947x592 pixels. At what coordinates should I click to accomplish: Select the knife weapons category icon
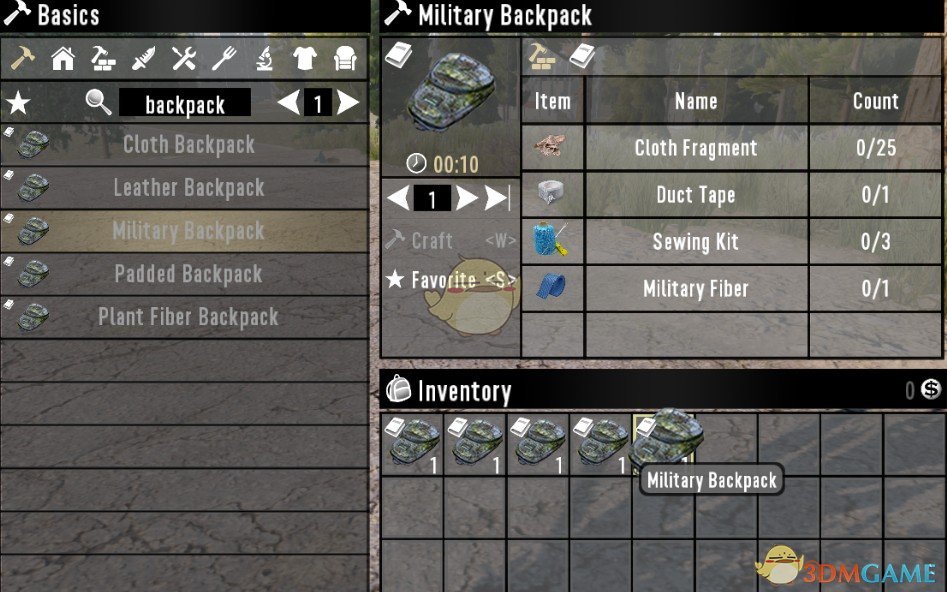point(144,59)
